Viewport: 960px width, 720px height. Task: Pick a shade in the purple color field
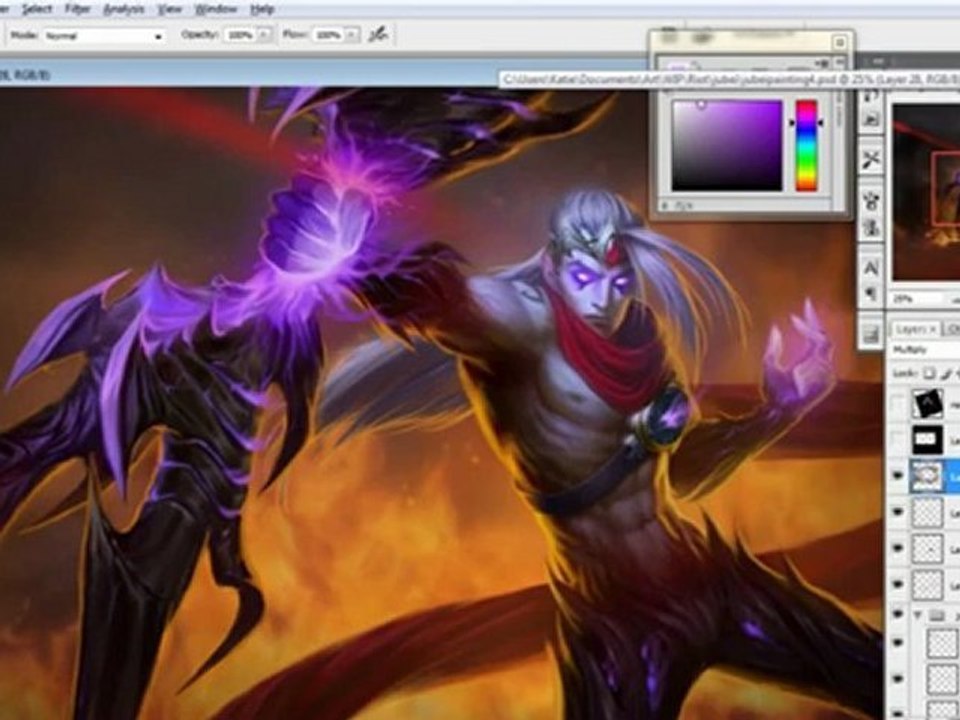[727, 146]
